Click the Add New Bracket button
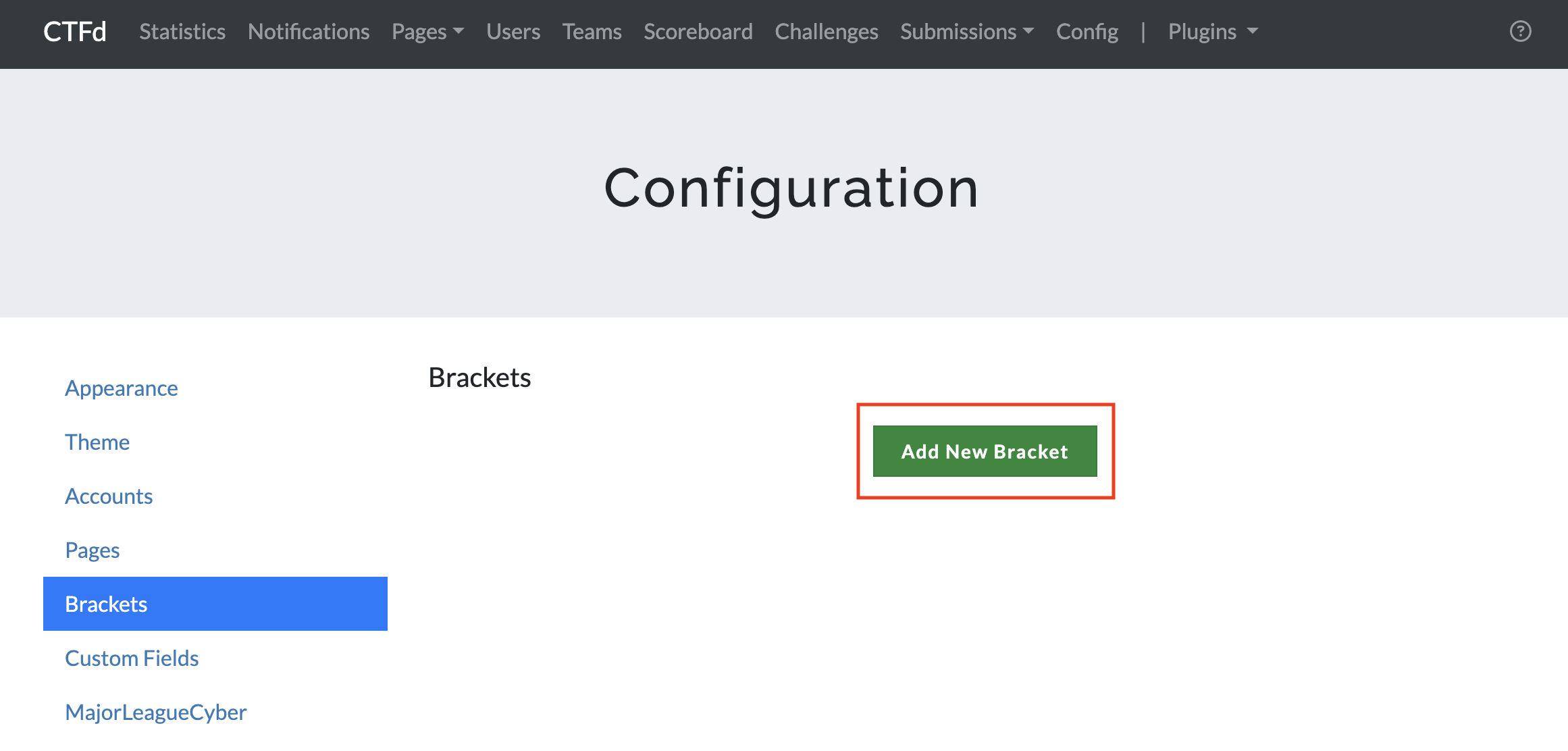Image resolution: width=1568 pixels, height=751 pixels. pos(985,451)
